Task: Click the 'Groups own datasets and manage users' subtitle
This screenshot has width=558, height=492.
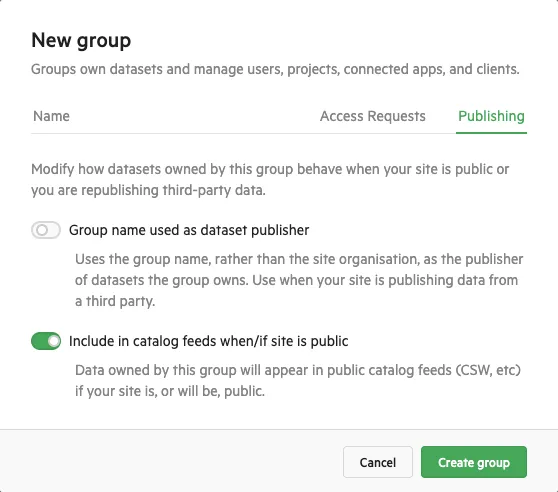Action: click(x=275, y=69)
